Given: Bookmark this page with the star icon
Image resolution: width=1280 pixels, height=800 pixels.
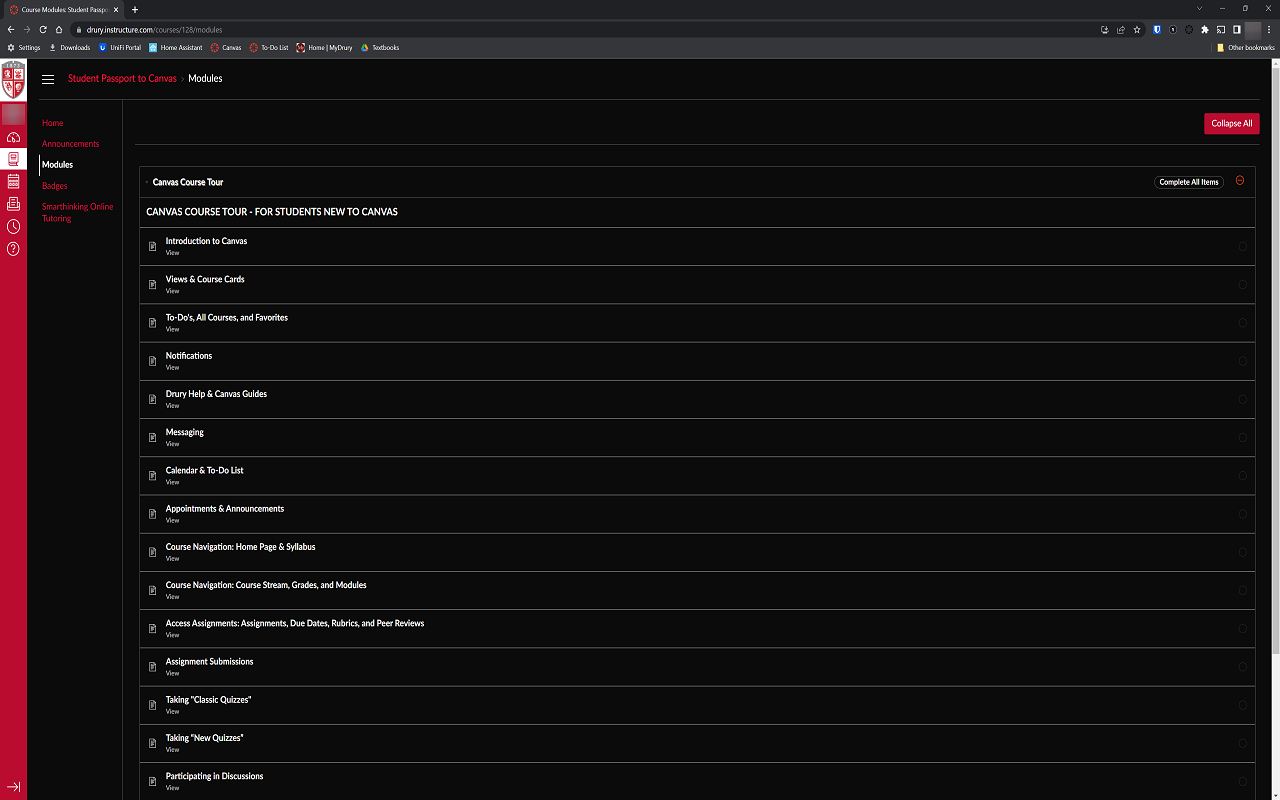Looking at the screenshot, I should coord(1137,30).
